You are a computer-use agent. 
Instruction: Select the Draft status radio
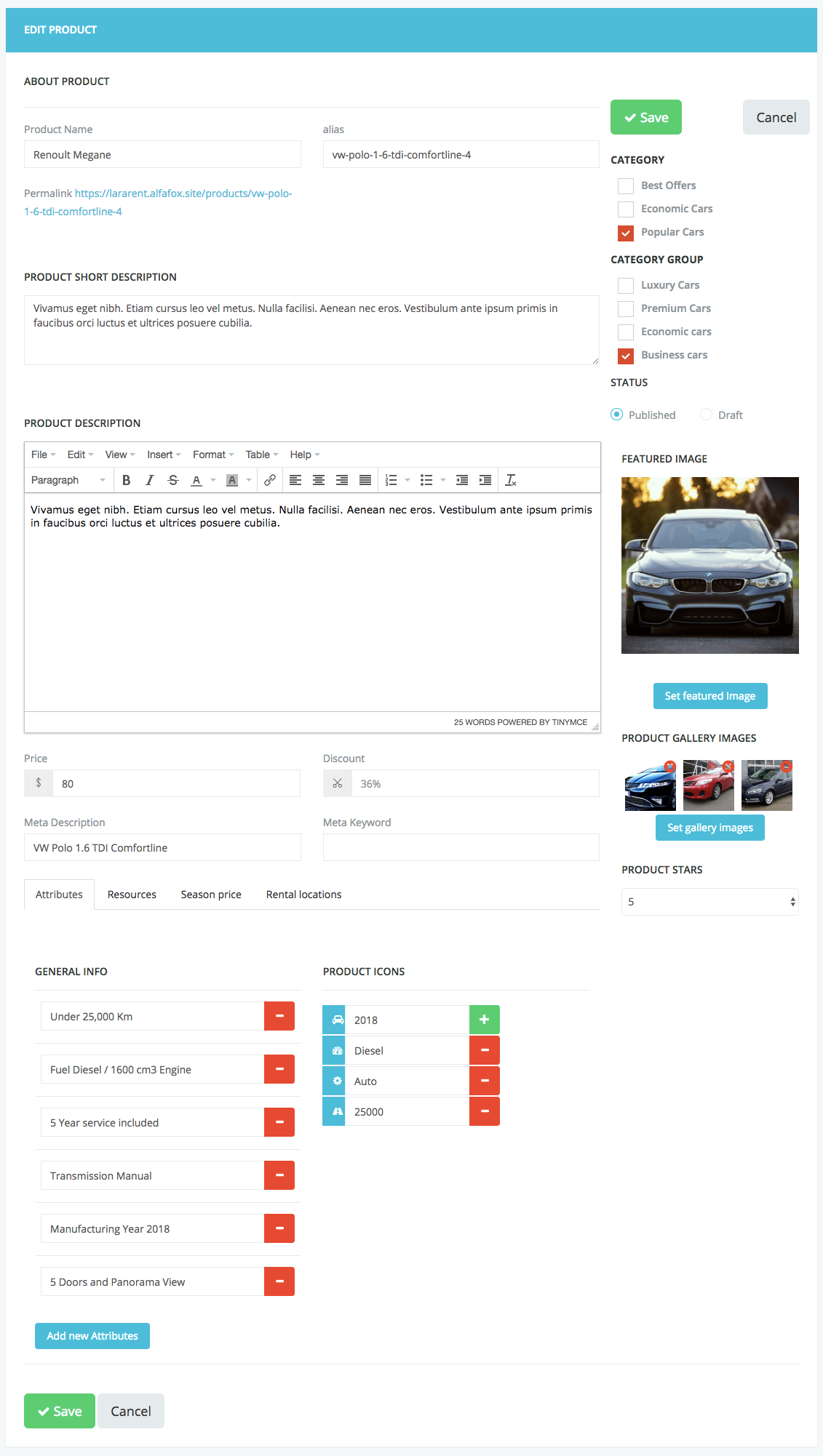706,415
